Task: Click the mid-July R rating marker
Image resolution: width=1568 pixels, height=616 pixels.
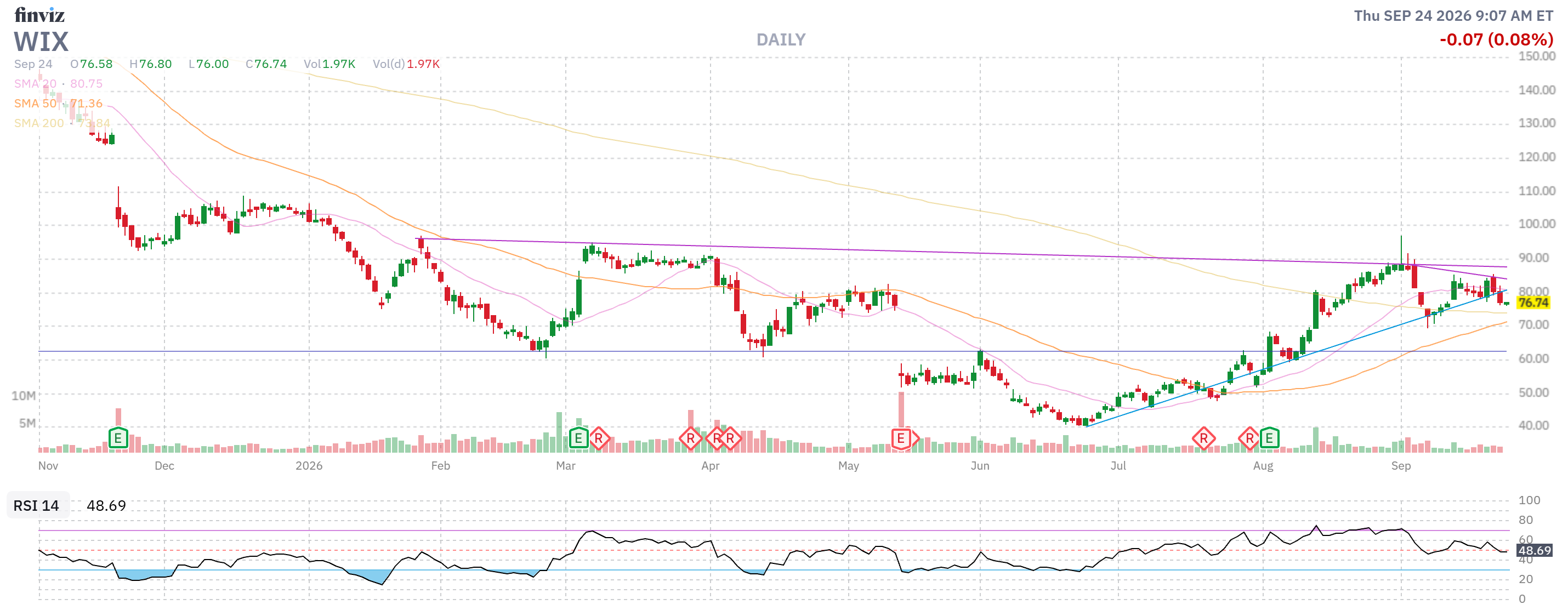Action: (x=1203, y=438)
